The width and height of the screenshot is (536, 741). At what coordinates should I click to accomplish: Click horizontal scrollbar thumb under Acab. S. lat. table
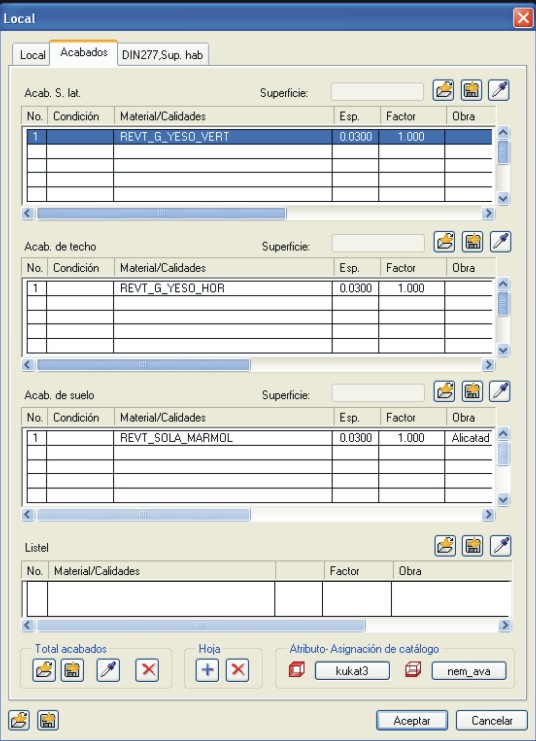tap(161, 213)
